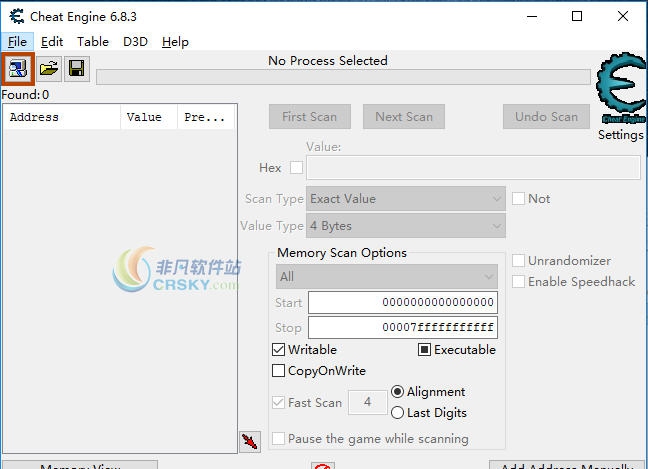Click the Add Address Manually button
Viewport: 648px width, 469px height.
point(567,465)
